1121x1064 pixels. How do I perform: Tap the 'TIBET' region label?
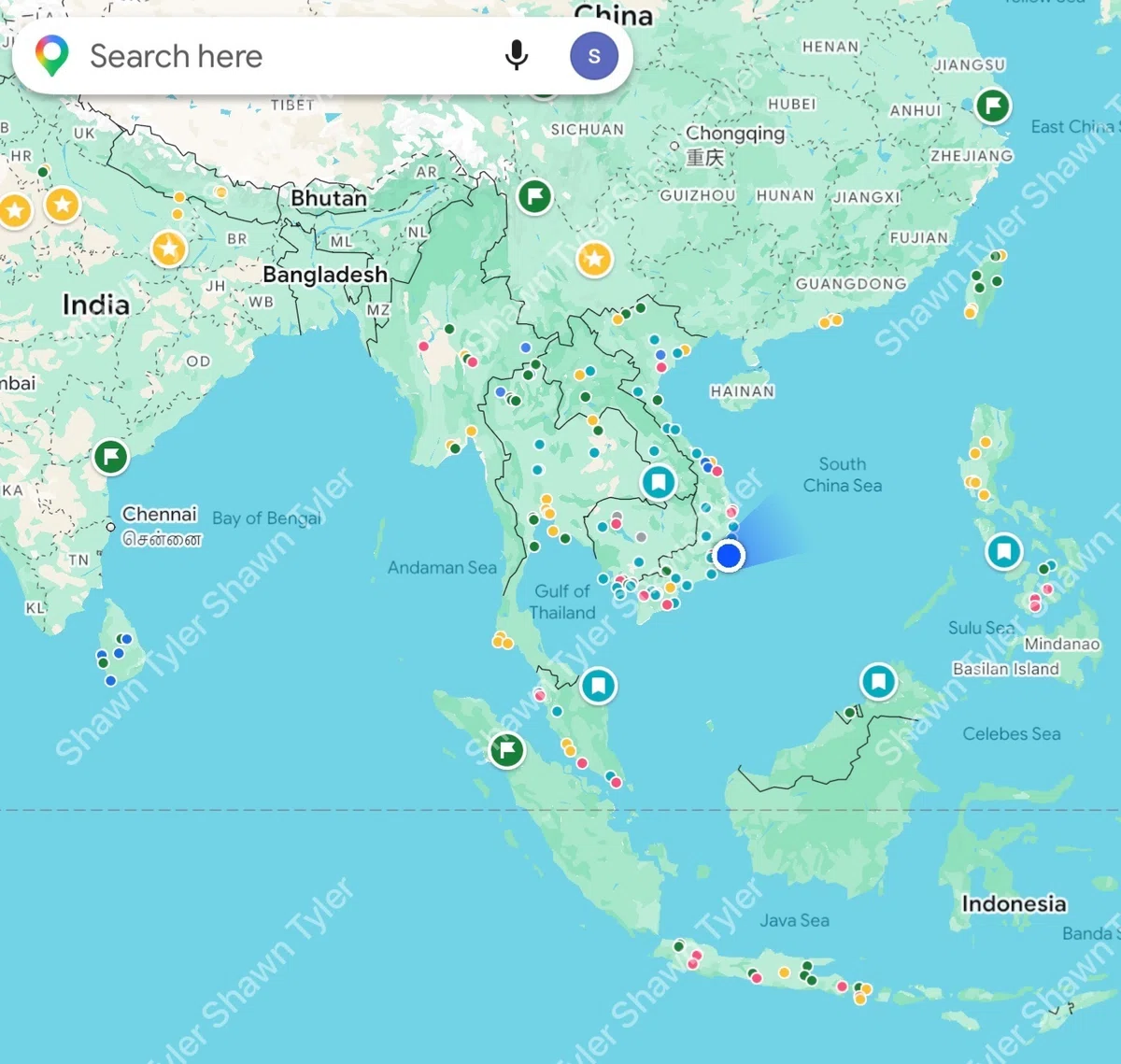292,105
